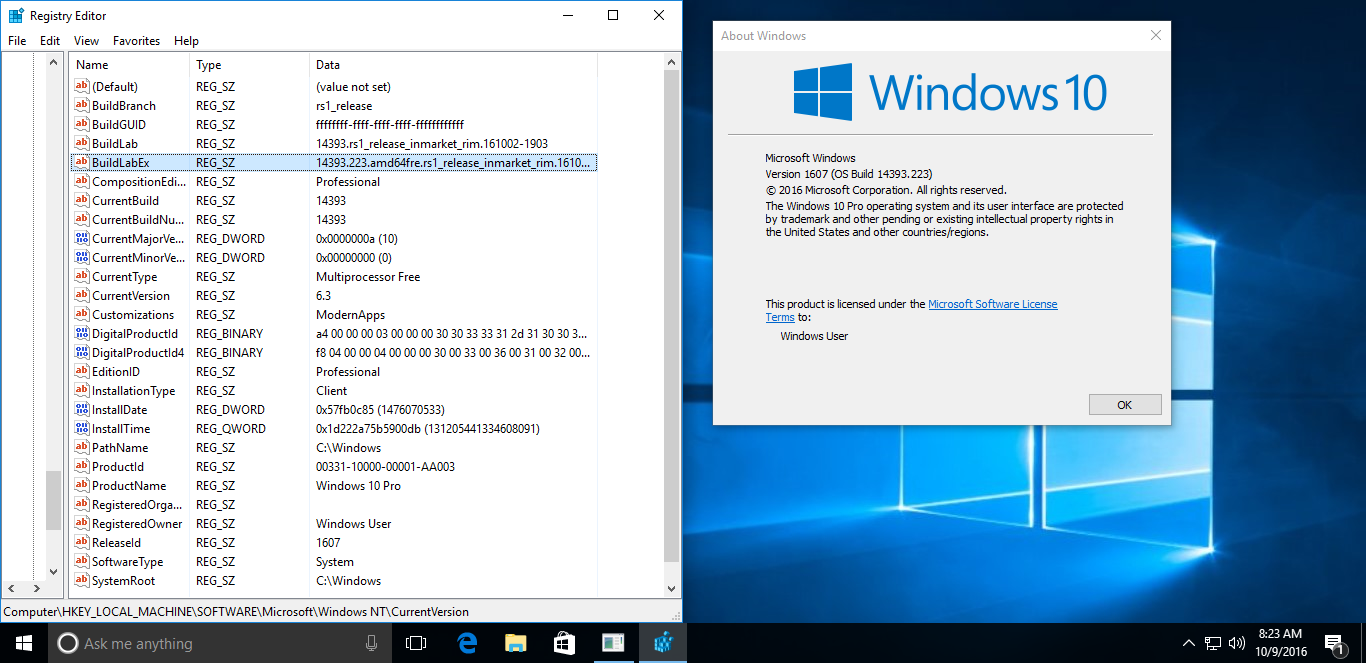Click the network icon in system tray
Screen dimensions: 1366x663
click(1212, 643)
